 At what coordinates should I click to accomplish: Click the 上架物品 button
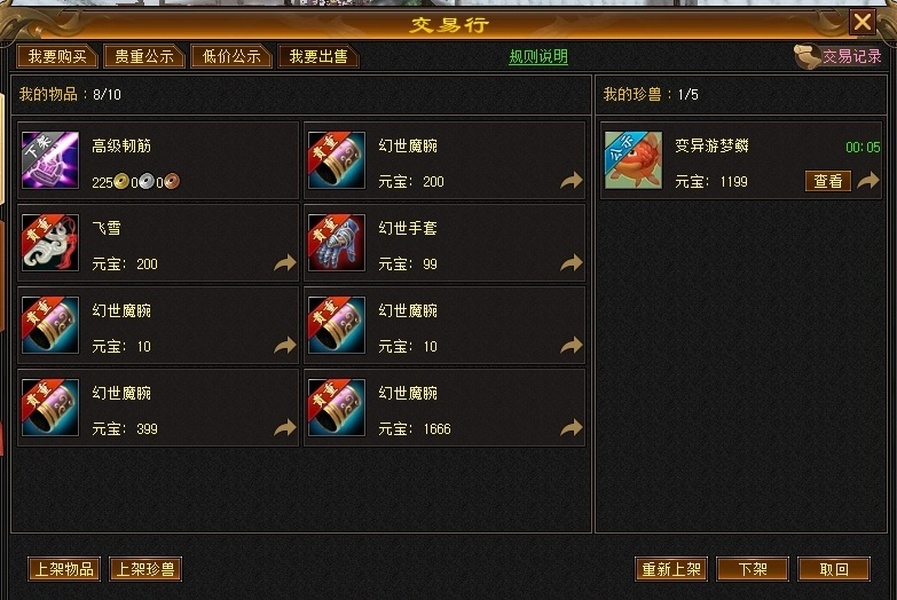pos(64,569)
